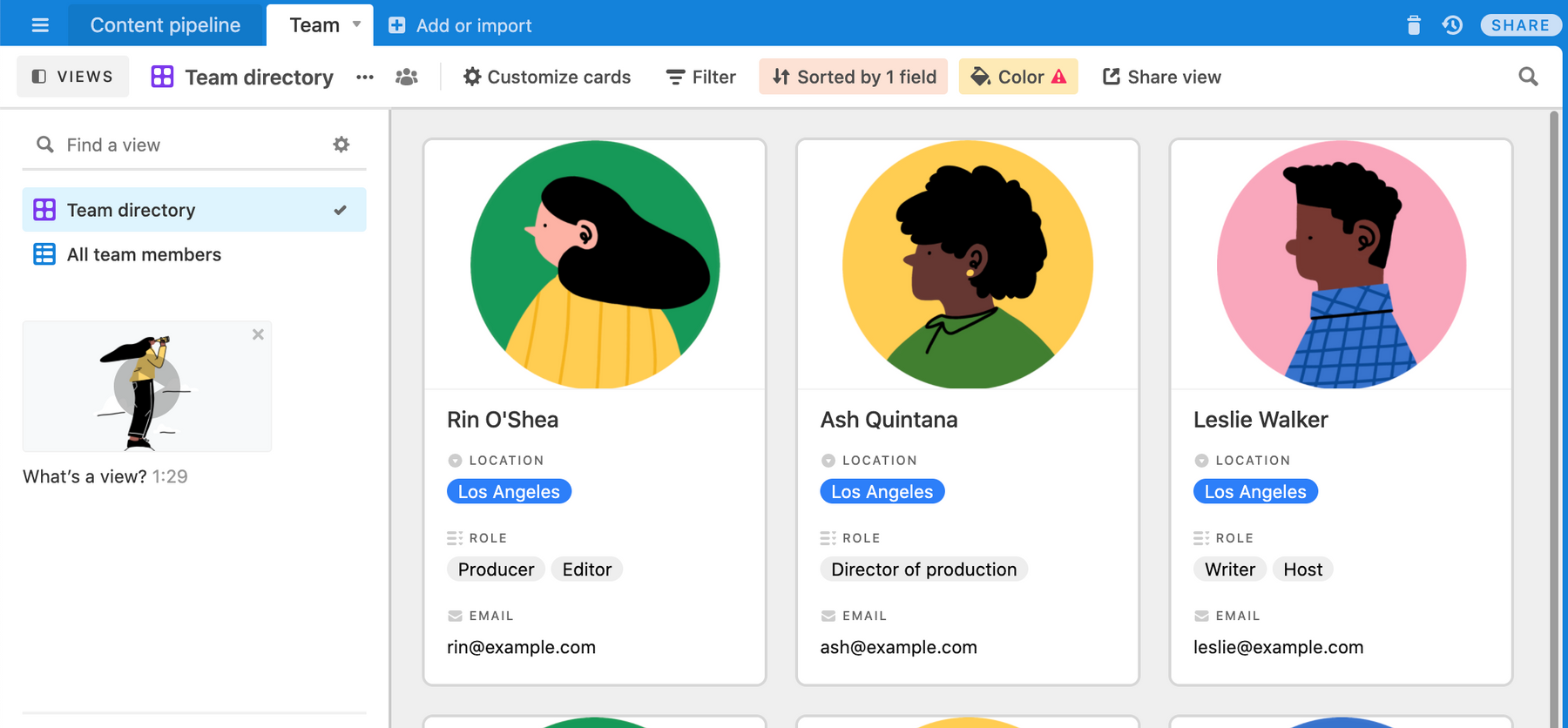This screenshot has height=728, width=1568.
Task: Click the Find a view search field
Action: coord(183,145)
